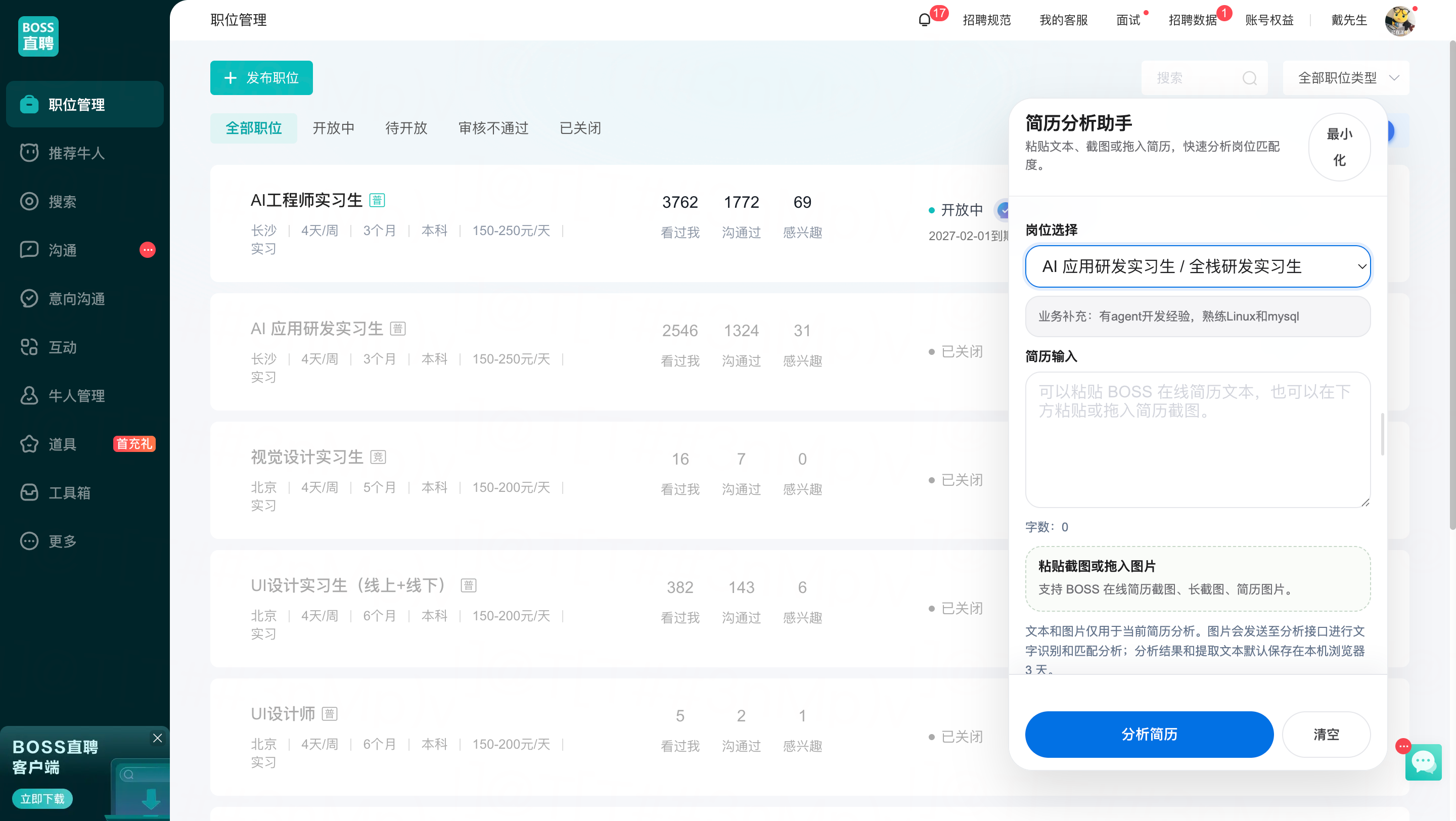Open 互动 icon in sidebar
Viewport: 1456px width, 821px height.
(x=29, y=347)
